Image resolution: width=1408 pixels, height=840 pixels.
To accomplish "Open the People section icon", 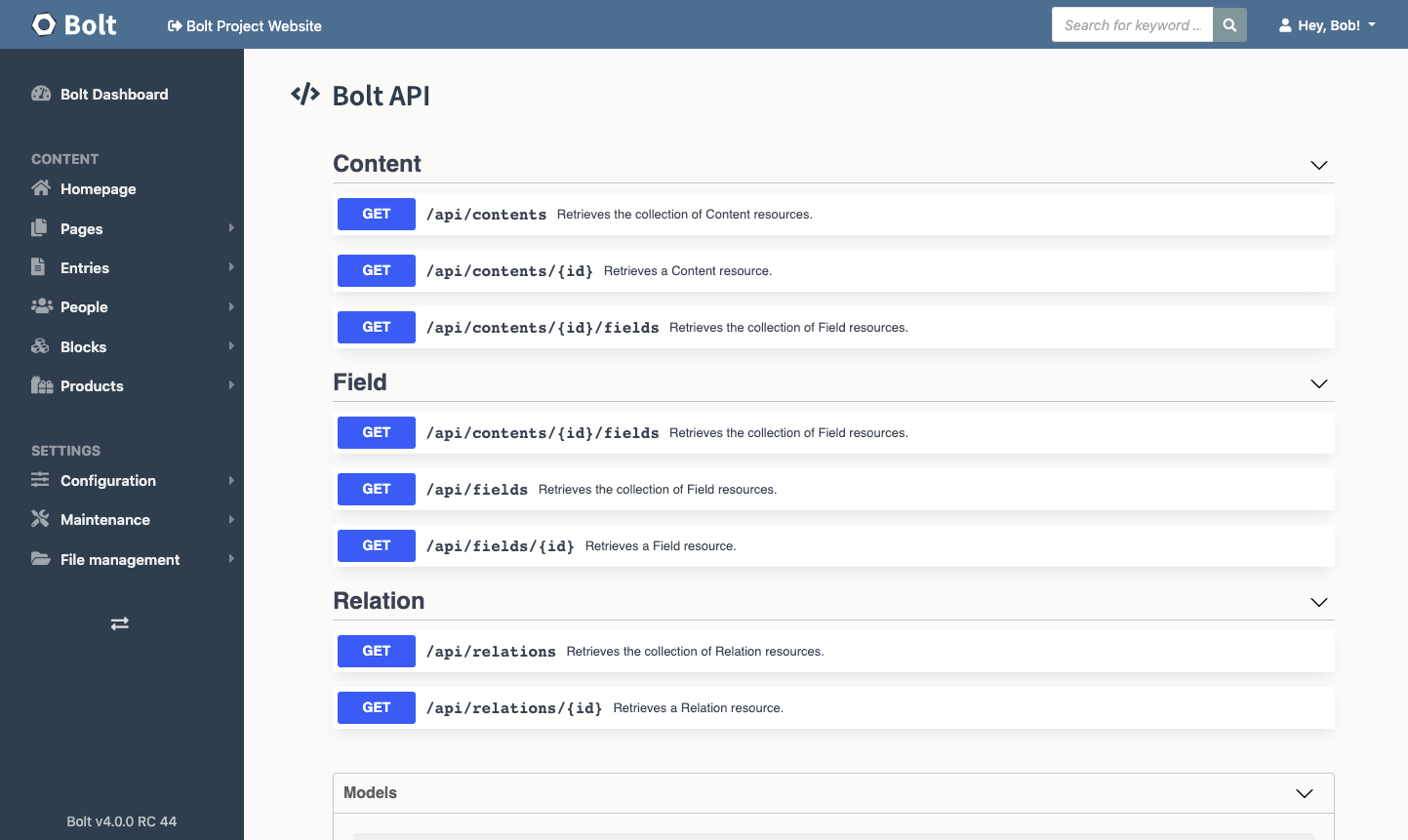I will tap(41, 306).
